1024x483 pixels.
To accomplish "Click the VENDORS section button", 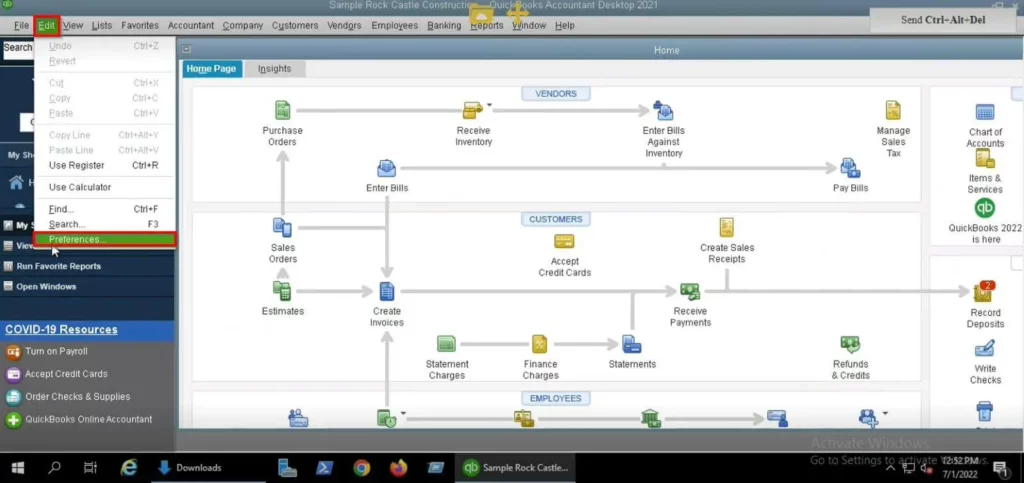I will [x=556, y=94].
